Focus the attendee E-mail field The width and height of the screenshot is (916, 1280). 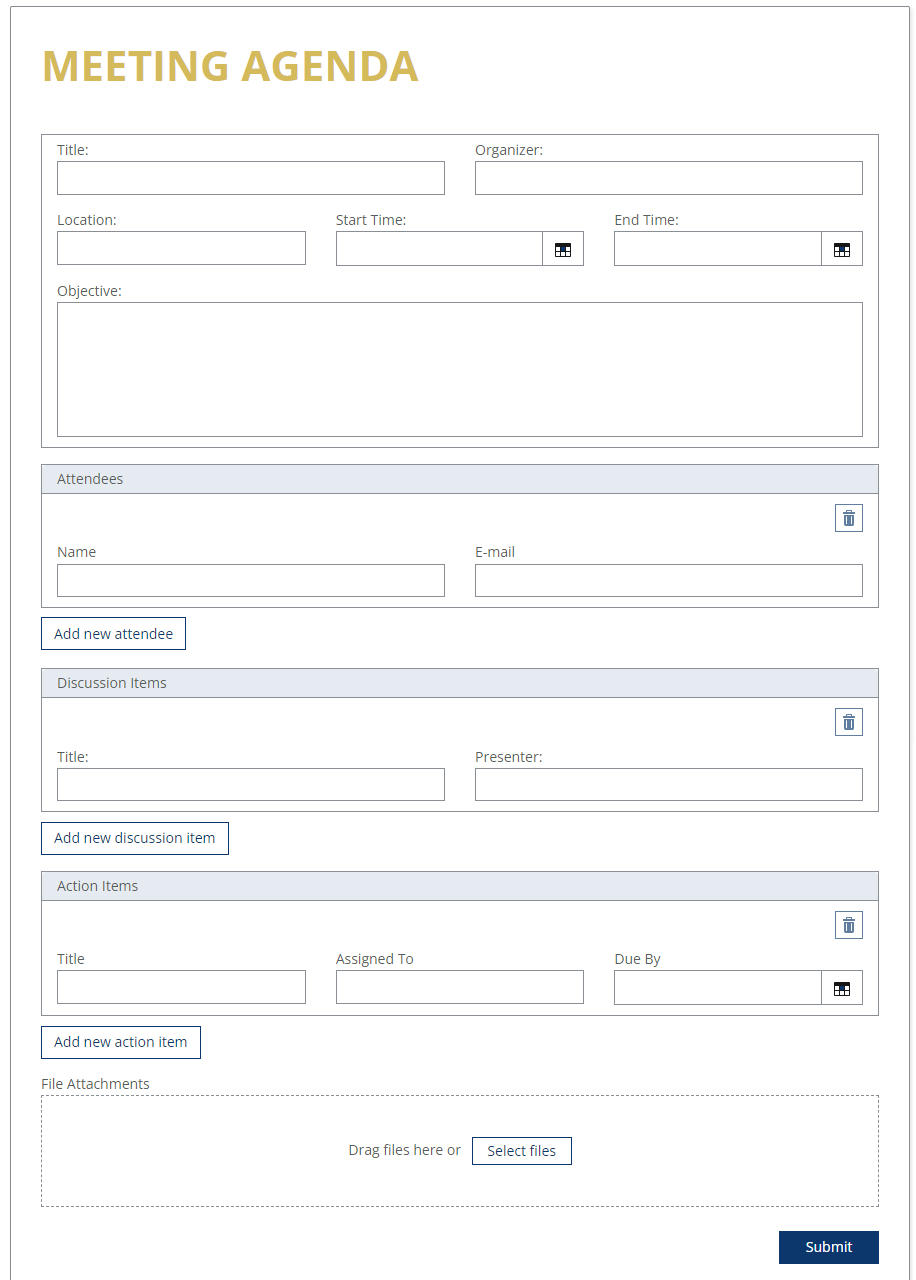[x=669, y=580]
